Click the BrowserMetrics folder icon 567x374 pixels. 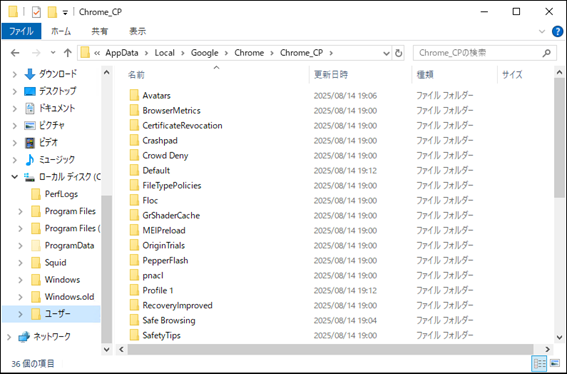point(134,110)
